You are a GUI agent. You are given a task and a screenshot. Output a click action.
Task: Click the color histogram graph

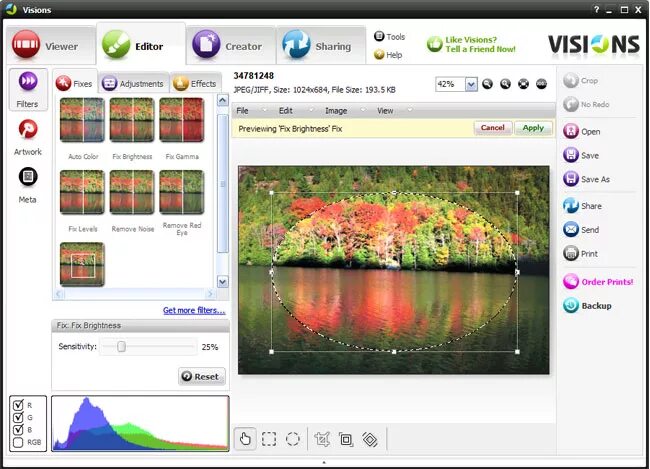pyautogui.click(x=141, y=423)
